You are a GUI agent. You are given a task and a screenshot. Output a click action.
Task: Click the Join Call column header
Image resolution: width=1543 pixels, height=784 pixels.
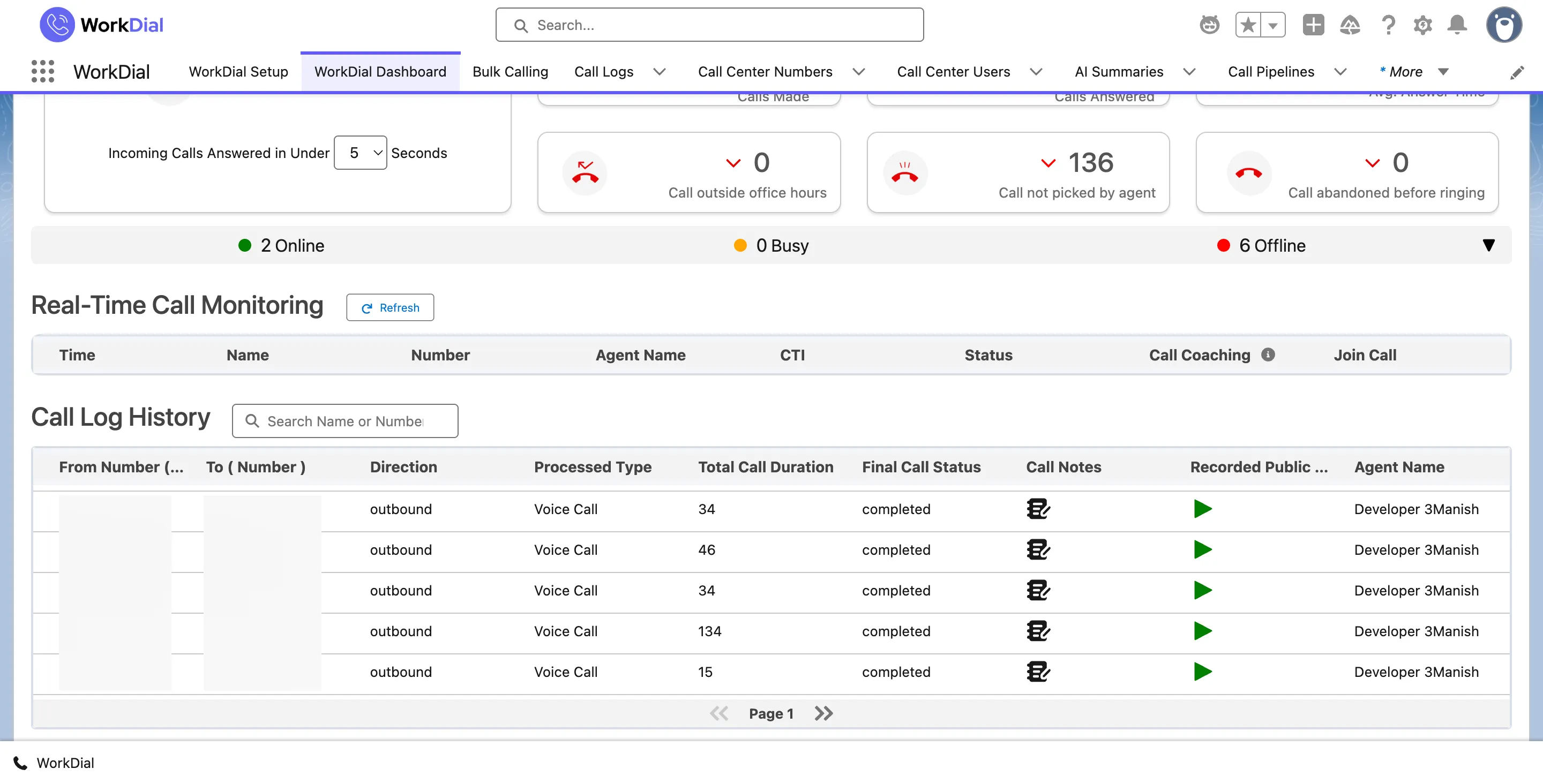coord(1365,355)
